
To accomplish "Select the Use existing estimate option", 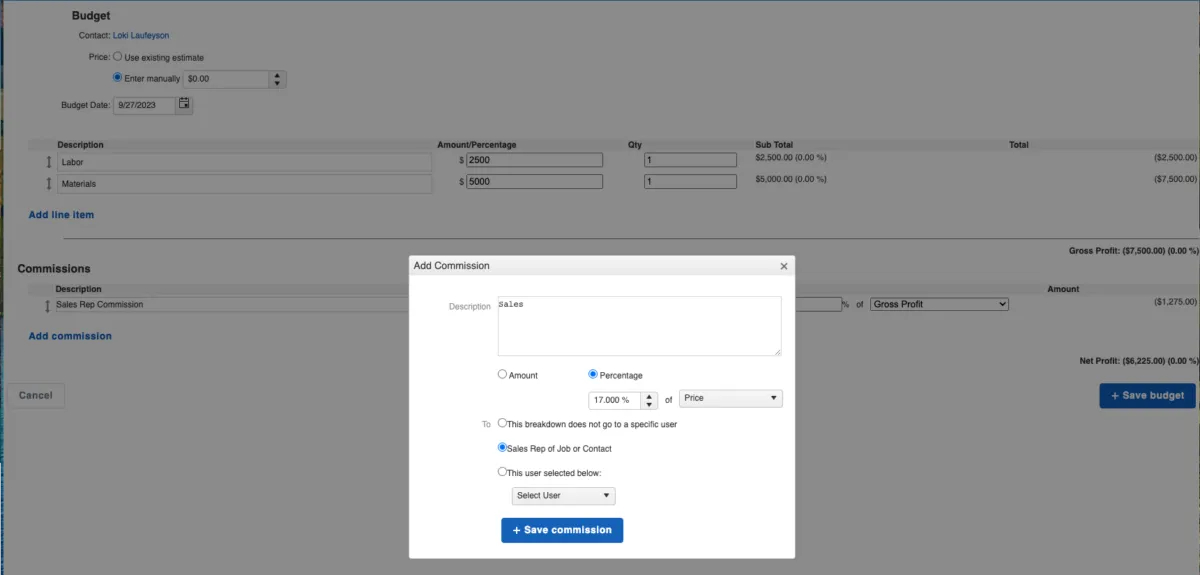I will pyautogui.click(x=118, y=57).
